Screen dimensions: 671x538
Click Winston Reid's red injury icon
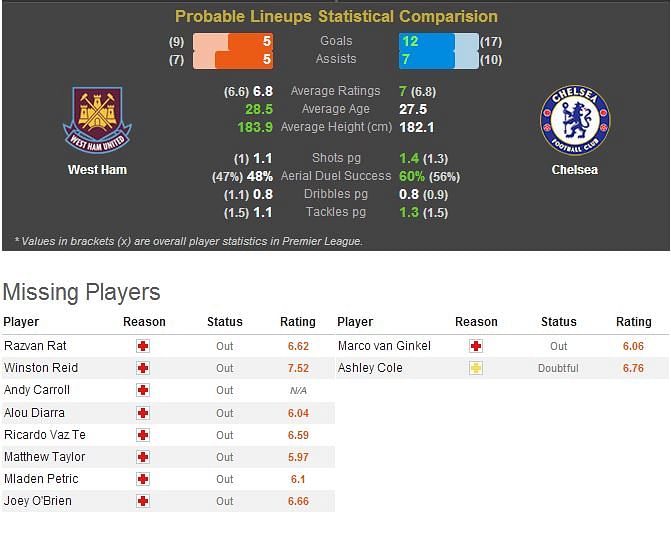point(143,368)
